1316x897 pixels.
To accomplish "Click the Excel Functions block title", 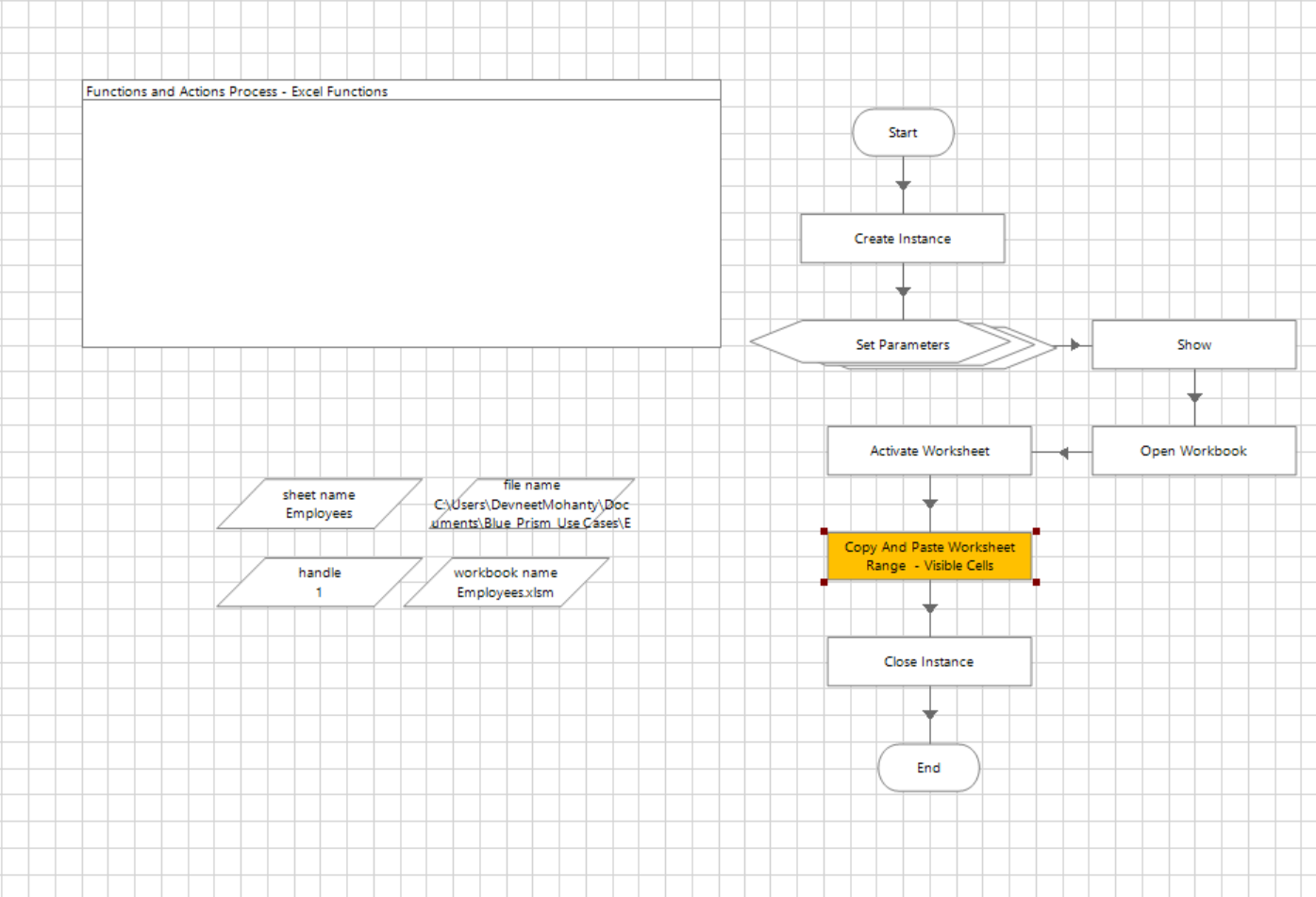I will [x=237, y=91].
